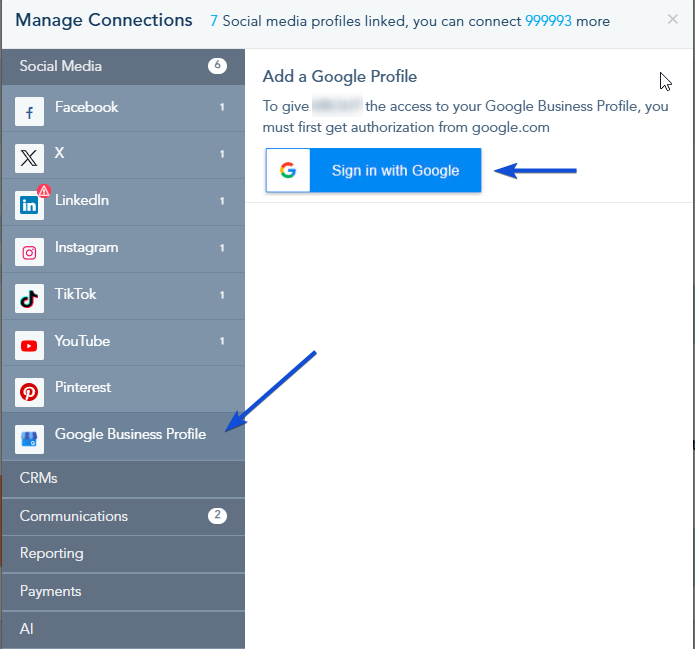The image size is (695, 649).
Task: Click the LinkedIn warning alert badge
Action: pyautogui.click(x=44, y=191)
